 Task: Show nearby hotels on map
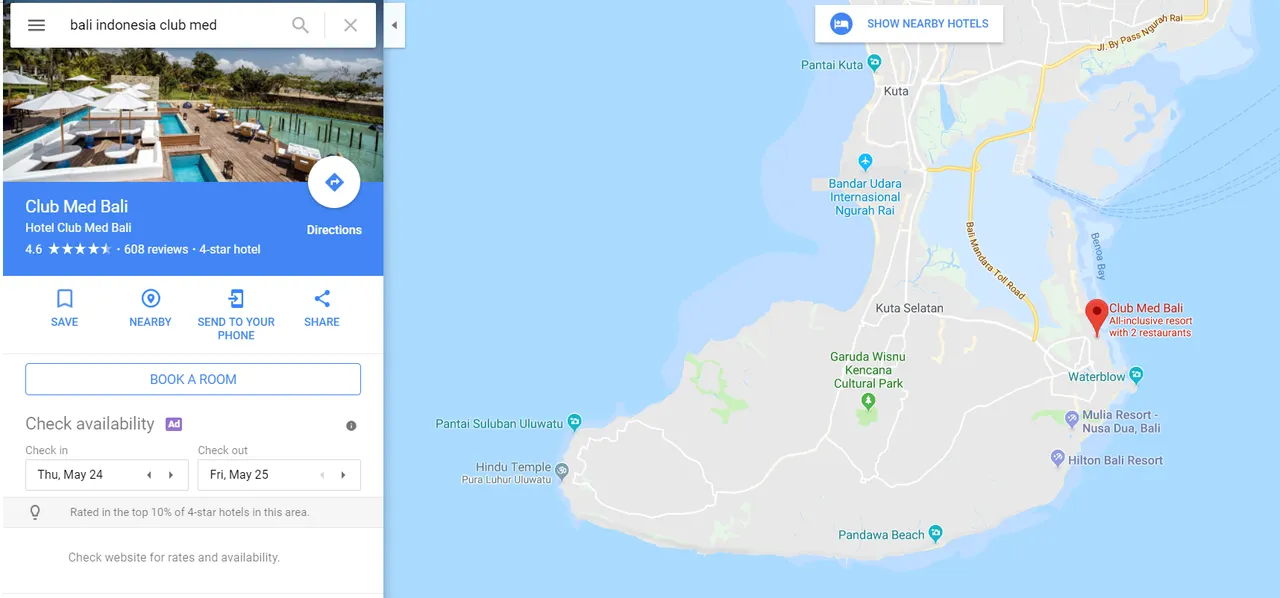909,24
